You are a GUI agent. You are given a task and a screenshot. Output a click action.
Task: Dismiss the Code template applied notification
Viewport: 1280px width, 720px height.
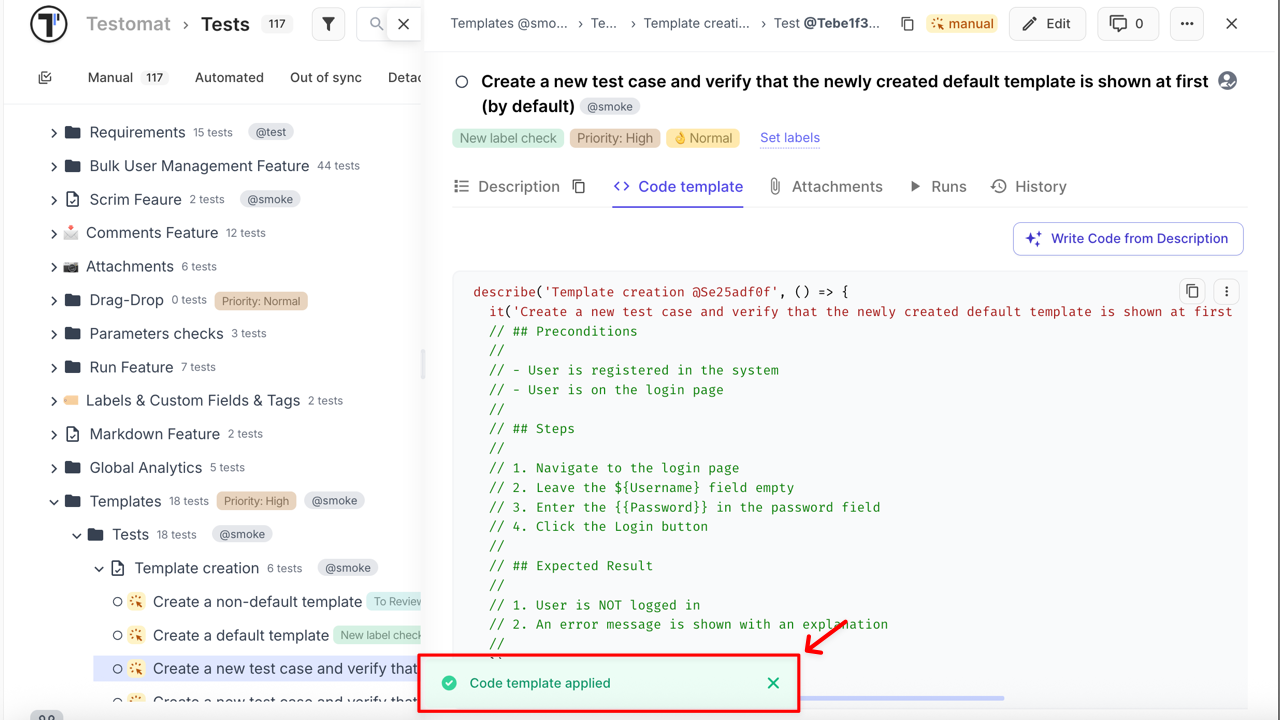773,683
